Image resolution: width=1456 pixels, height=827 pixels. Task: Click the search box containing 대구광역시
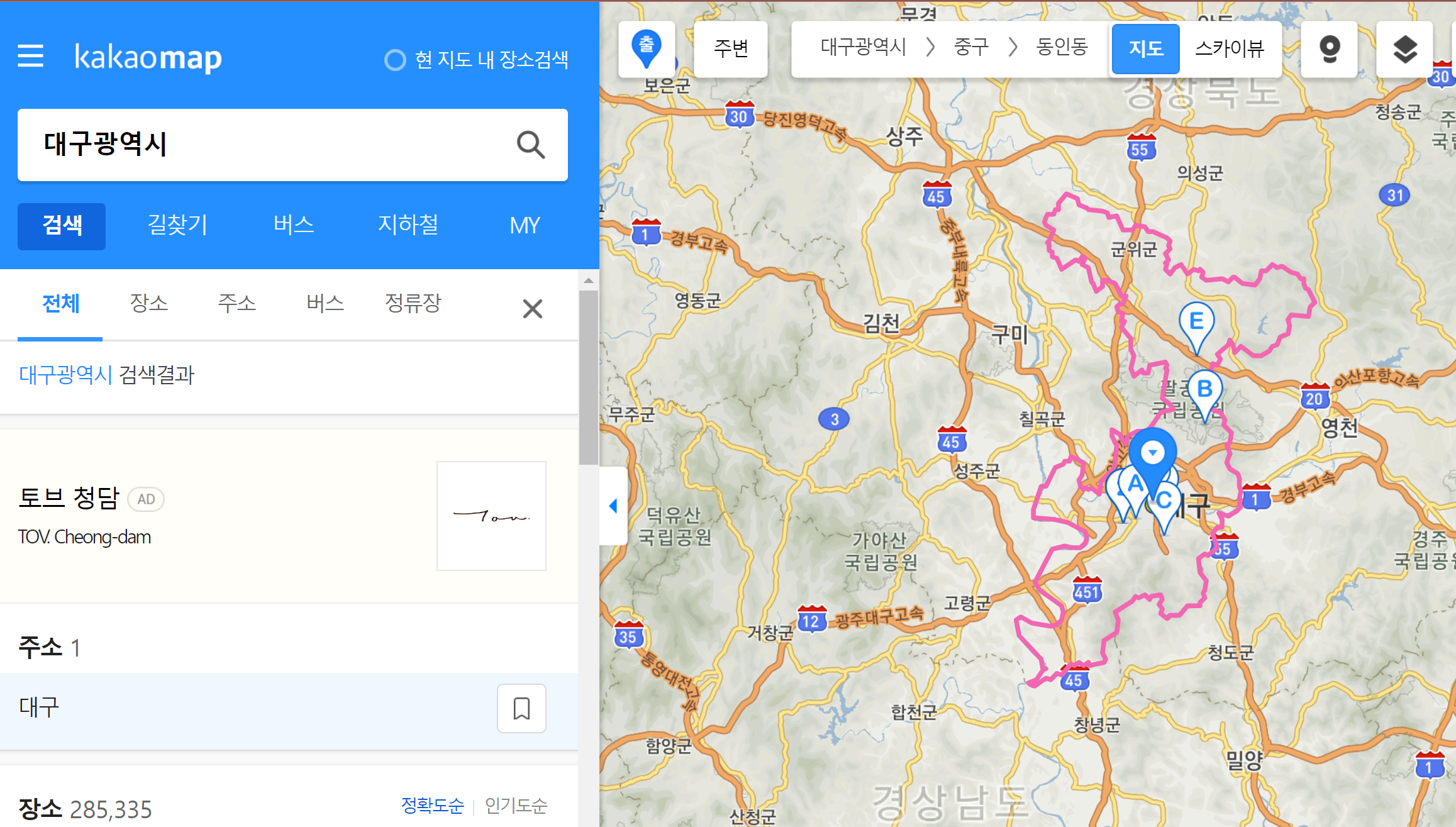pos(264,145)
